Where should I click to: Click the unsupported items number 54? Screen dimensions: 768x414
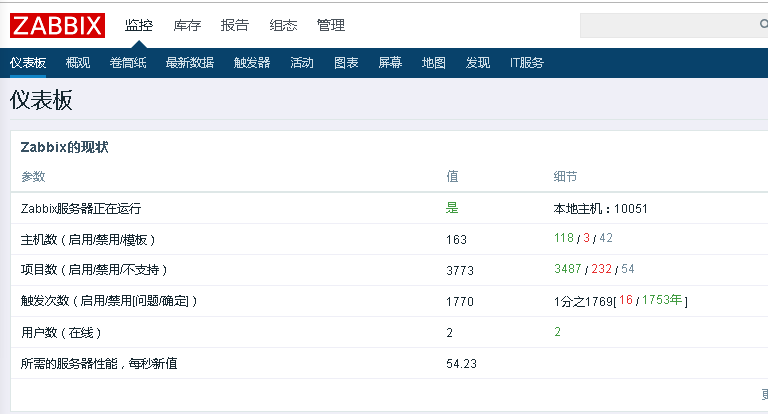[x=628, y=269]
